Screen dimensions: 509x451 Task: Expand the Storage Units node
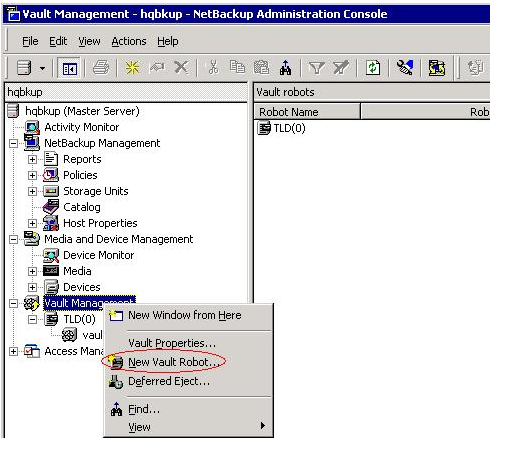(x=32, y=191)
